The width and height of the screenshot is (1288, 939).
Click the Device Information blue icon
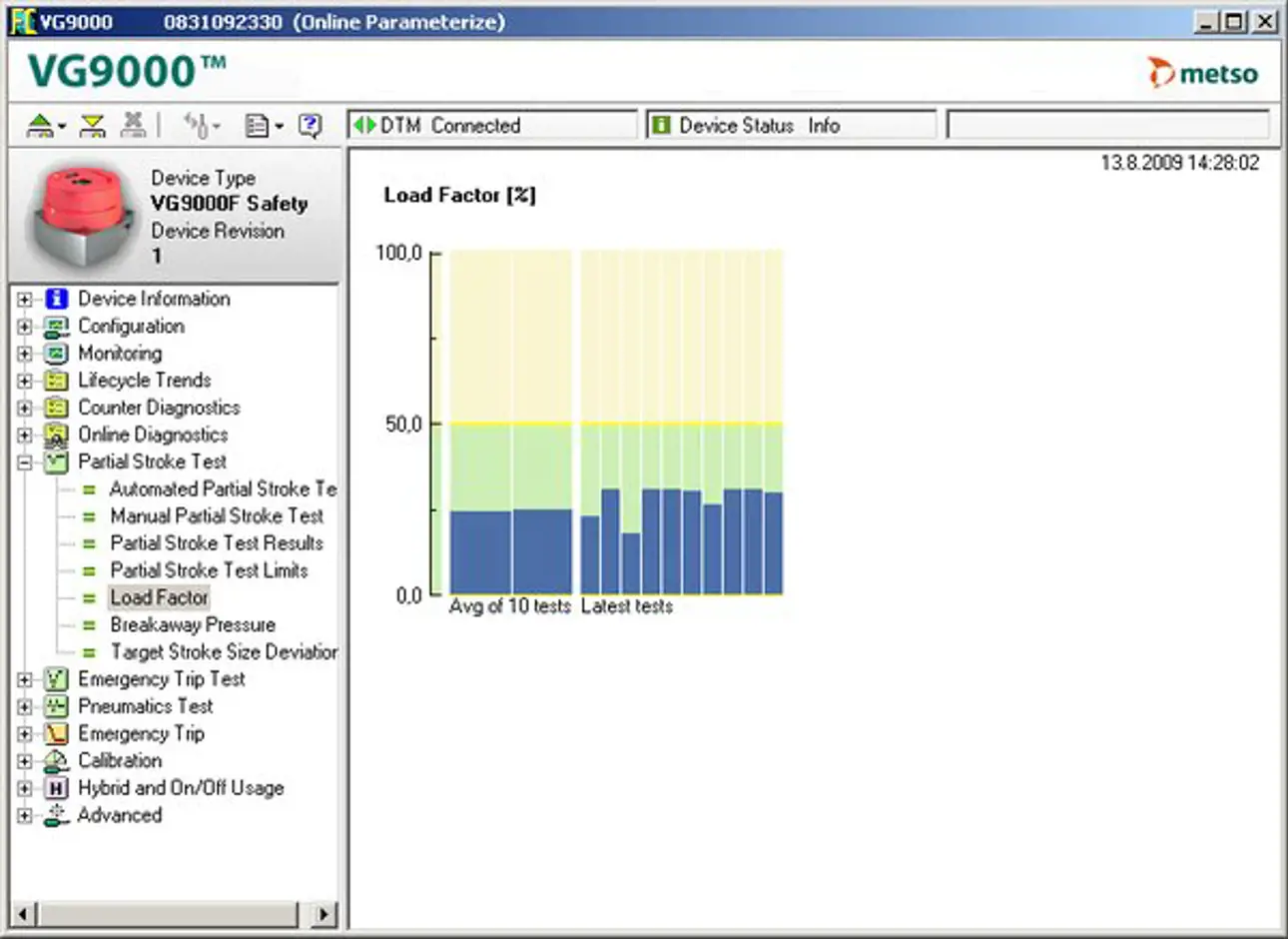(x=57, y=299)
